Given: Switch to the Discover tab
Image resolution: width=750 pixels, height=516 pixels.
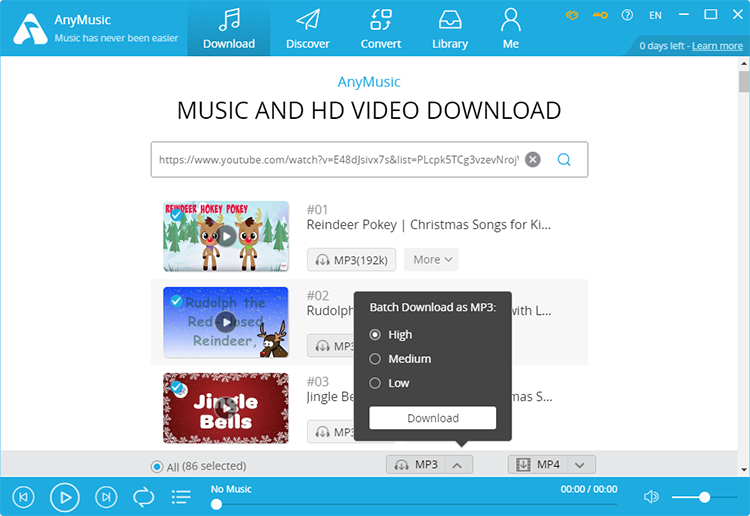Looking at the screenshot, I should pyautogui.click(x=308, y=29).
